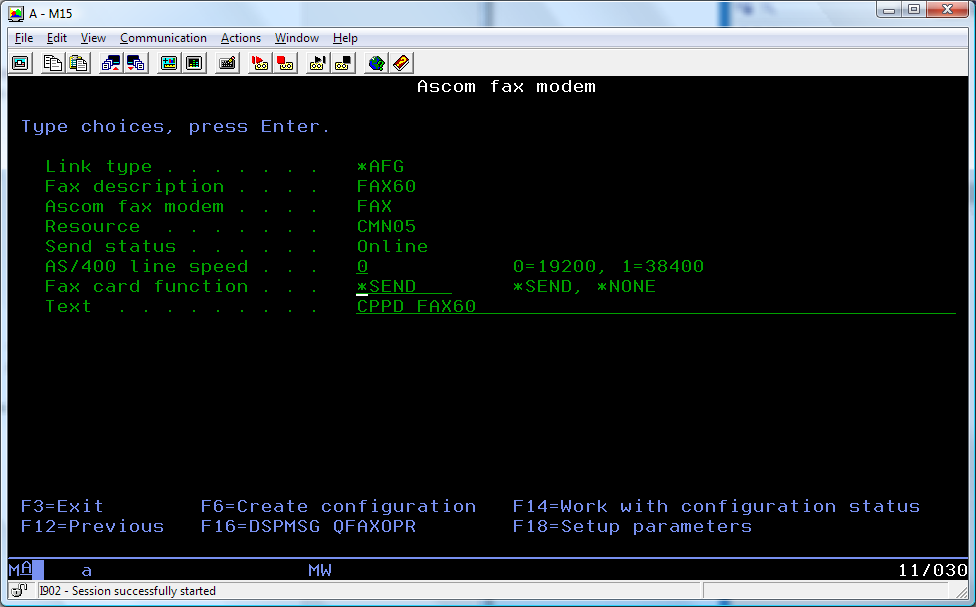Click 'I902 - Session successfully started' status message

127,590
